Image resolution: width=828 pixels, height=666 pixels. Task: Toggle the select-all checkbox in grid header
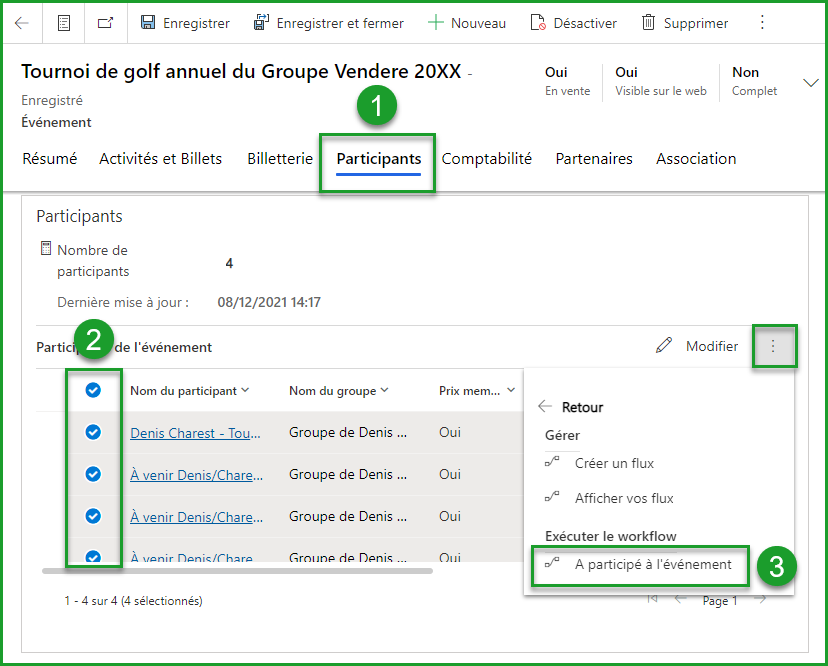93,391
